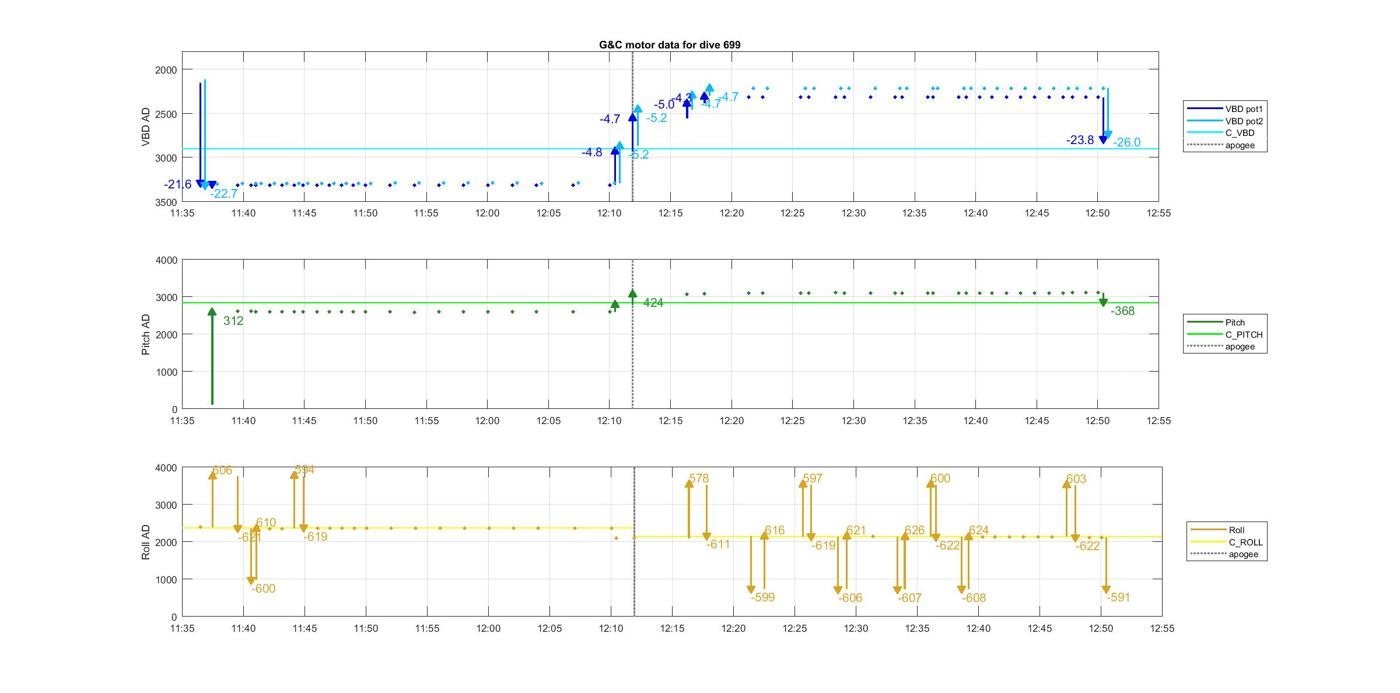
Task: Click the "1000" tick on the Roll y-axis
Action: click(166, 580)
